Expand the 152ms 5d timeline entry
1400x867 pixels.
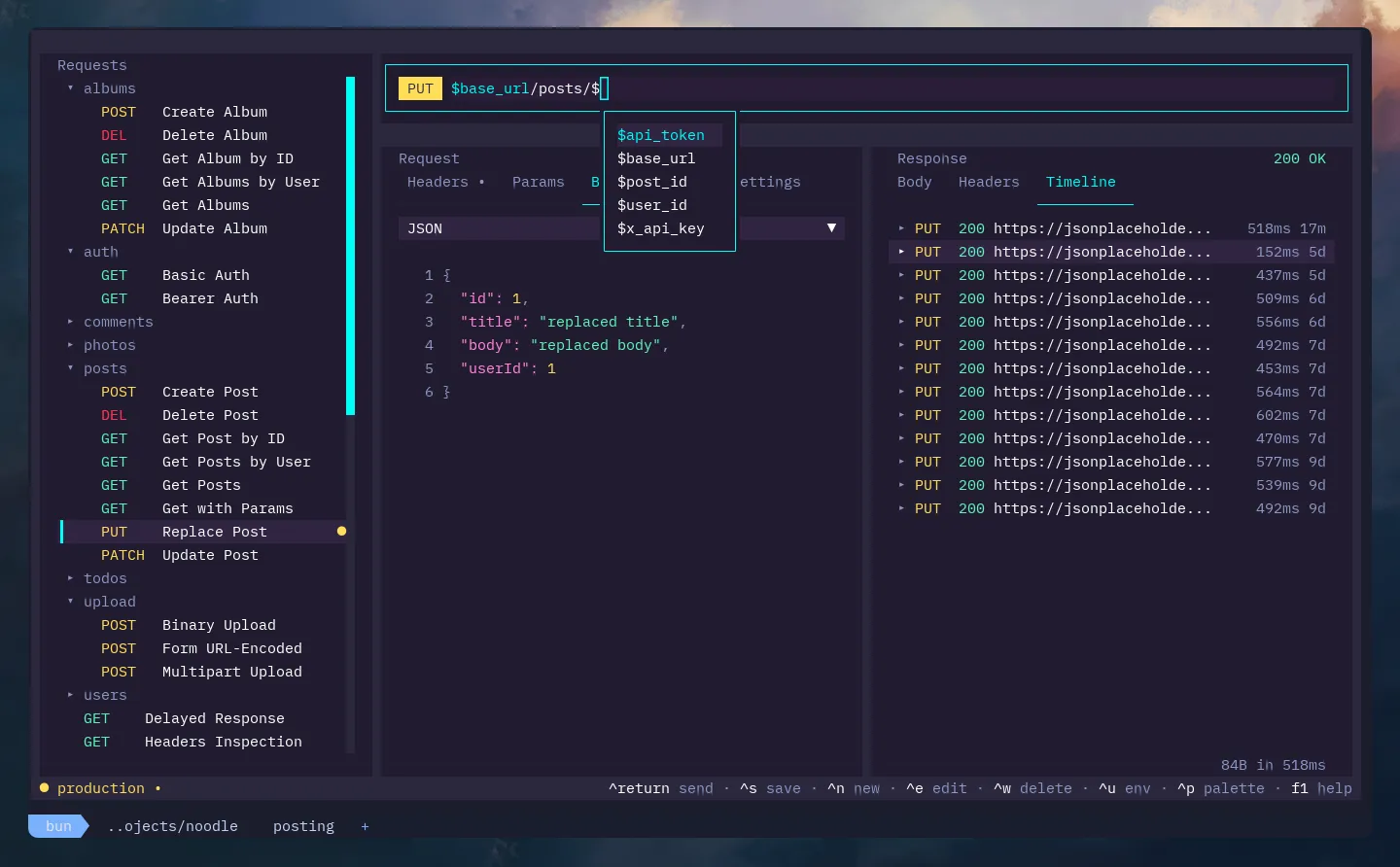point(901,252)
